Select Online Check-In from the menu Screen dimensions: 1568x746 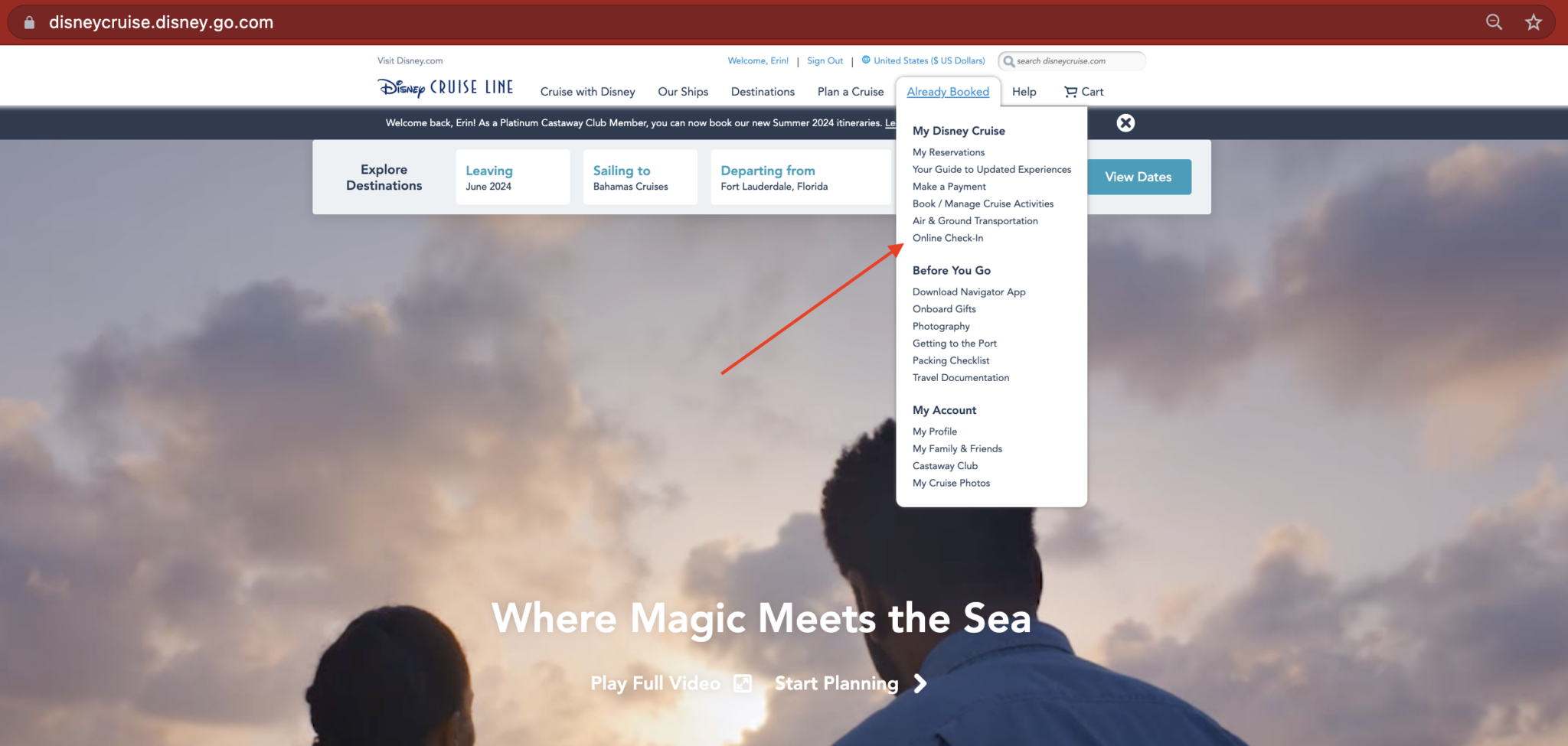pyautogui.click(x=948, y=237)
